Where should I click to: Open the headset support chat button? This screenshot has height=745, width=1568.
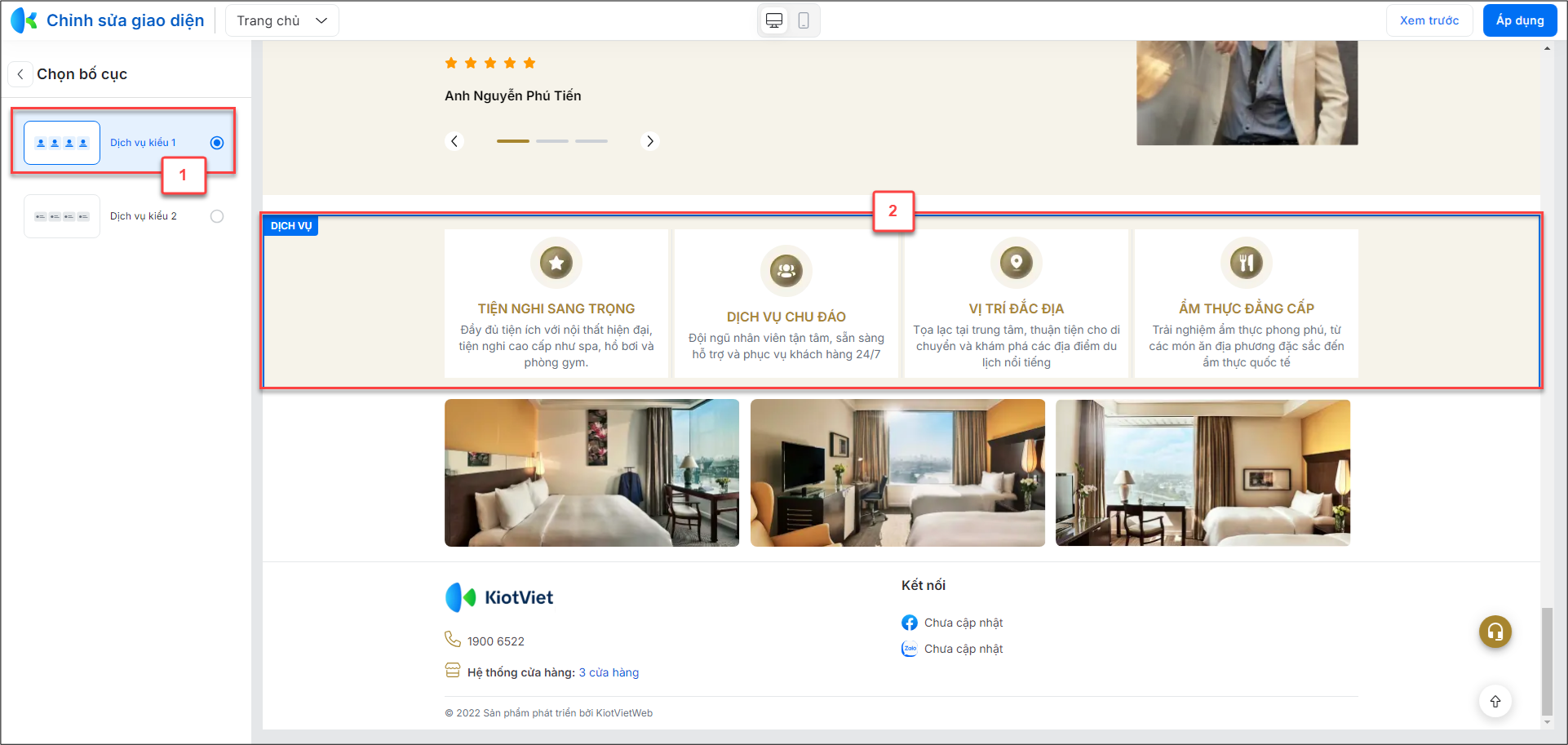coord(1495,632)
